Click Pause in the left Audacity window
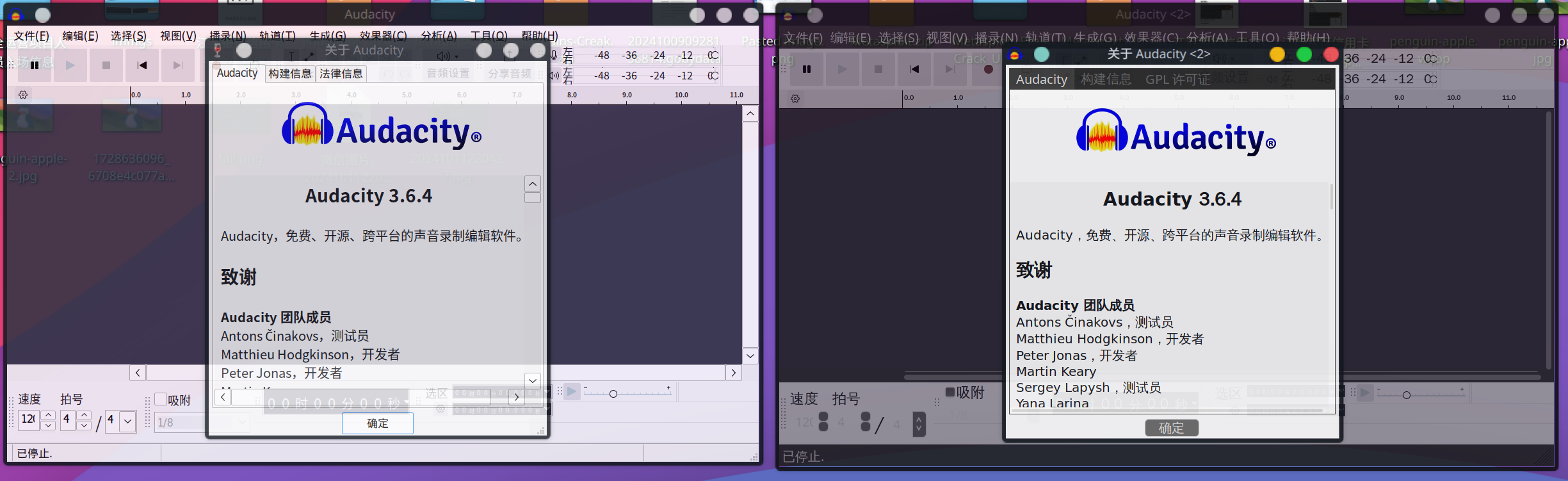Viewport: 1568px width, 481px height. (x=35, y=65)
